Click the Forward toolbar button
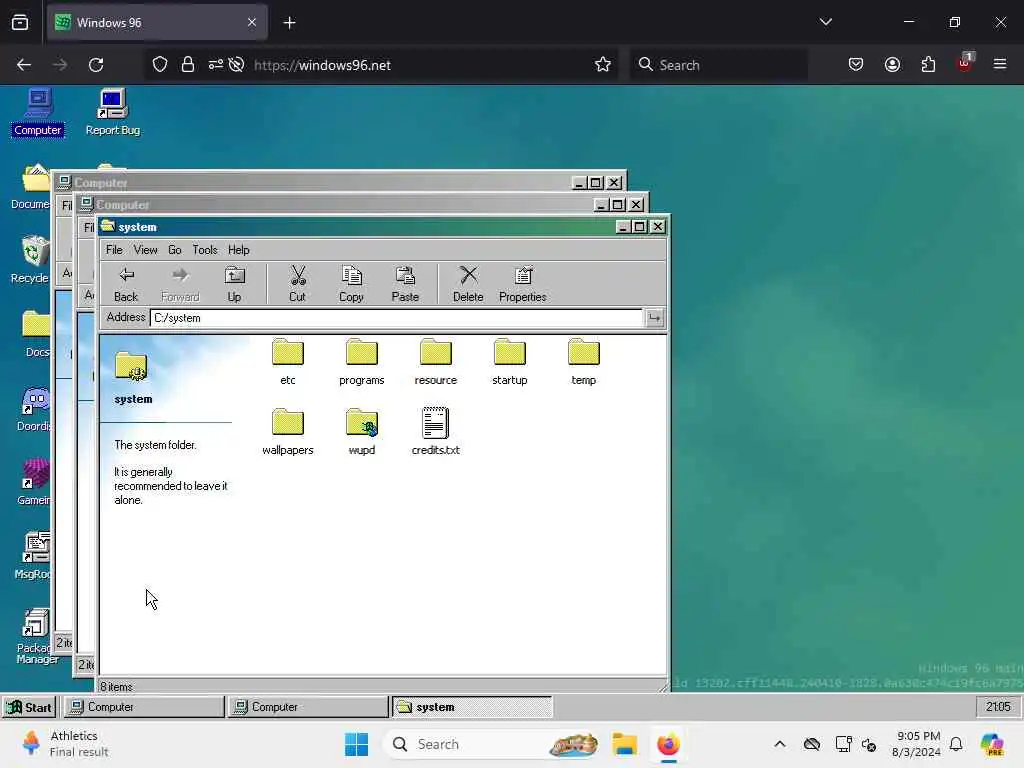The width and height of the screenshot is (1024, 768). 180,284
